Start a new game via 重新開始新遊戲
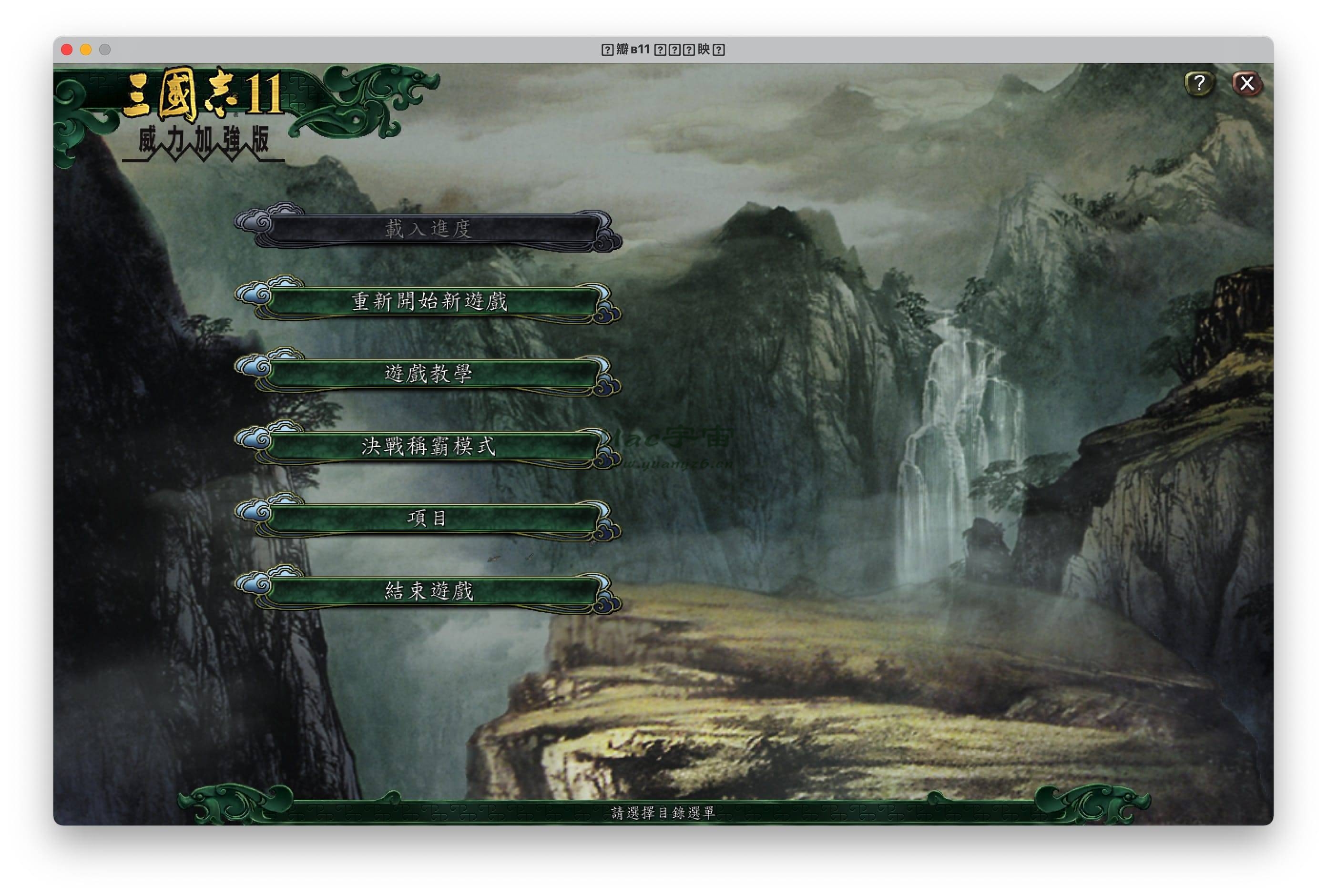The image size is (1327, 896). coord(428,302)
